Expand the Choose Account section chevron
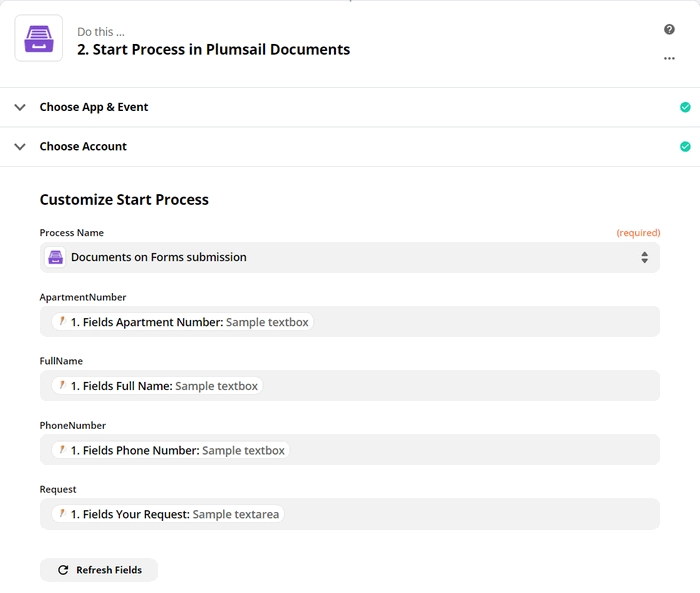Image resolution: width=700 pixels, height=593 pixels. (x=20, y=146)
